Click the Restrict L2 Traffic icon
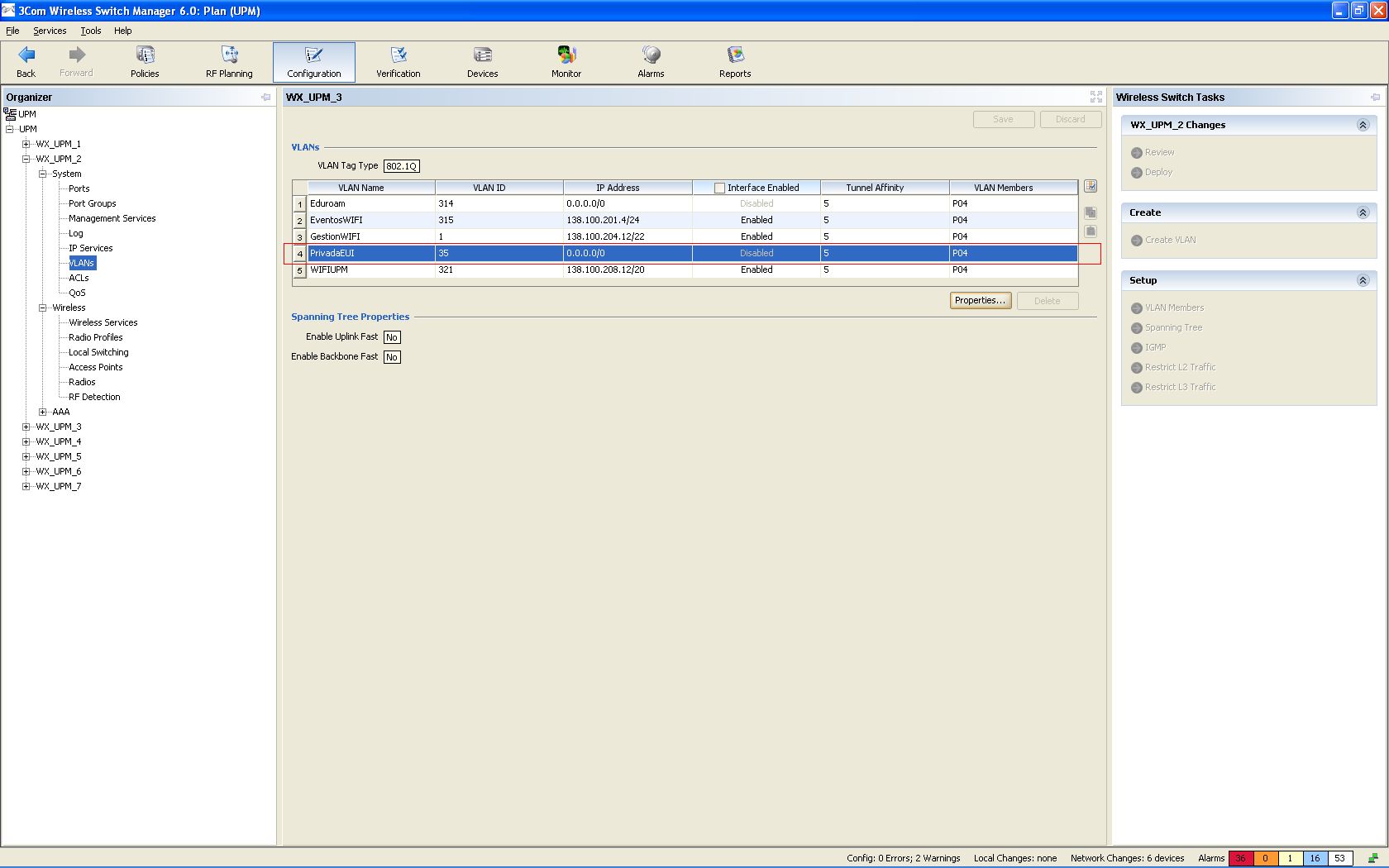This screenshot has height=868, width=1389. [1137, 368]
